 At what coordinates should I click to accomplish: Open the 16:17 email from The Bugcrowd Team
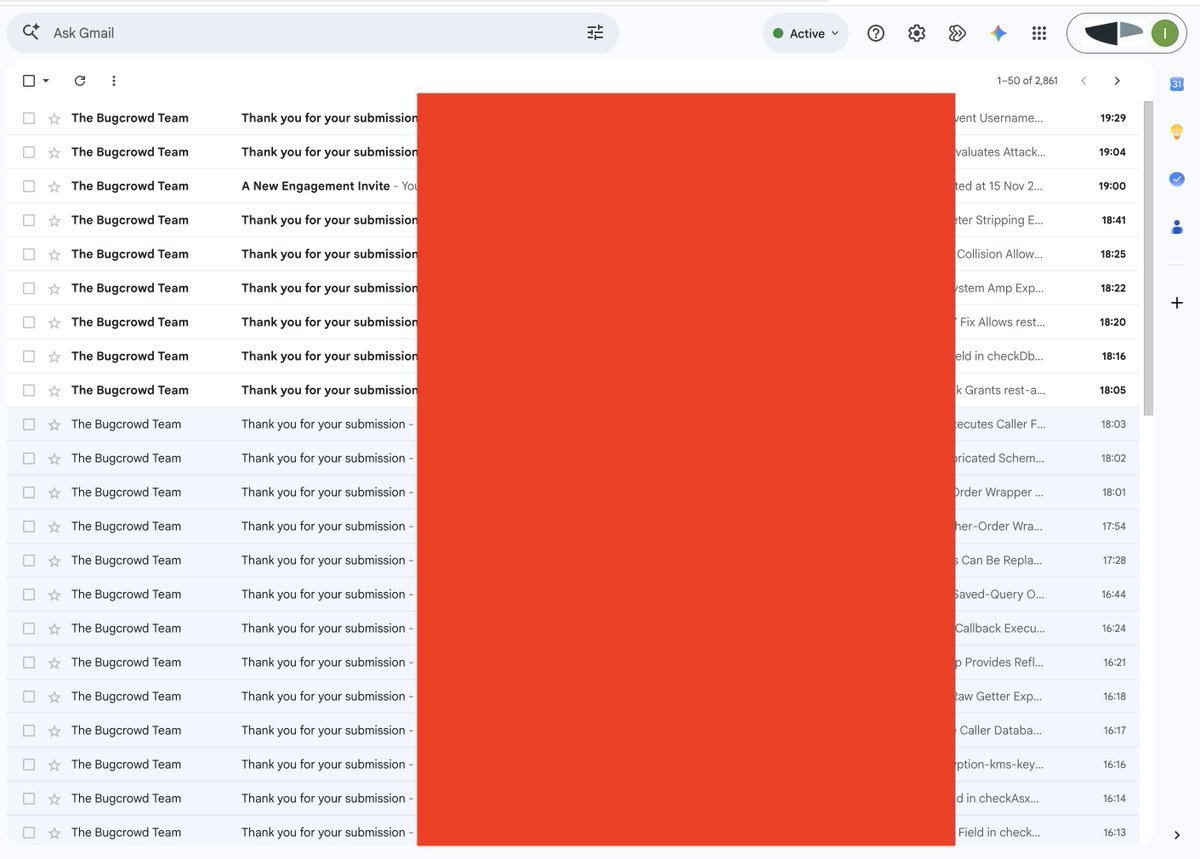tap(572, 730)
